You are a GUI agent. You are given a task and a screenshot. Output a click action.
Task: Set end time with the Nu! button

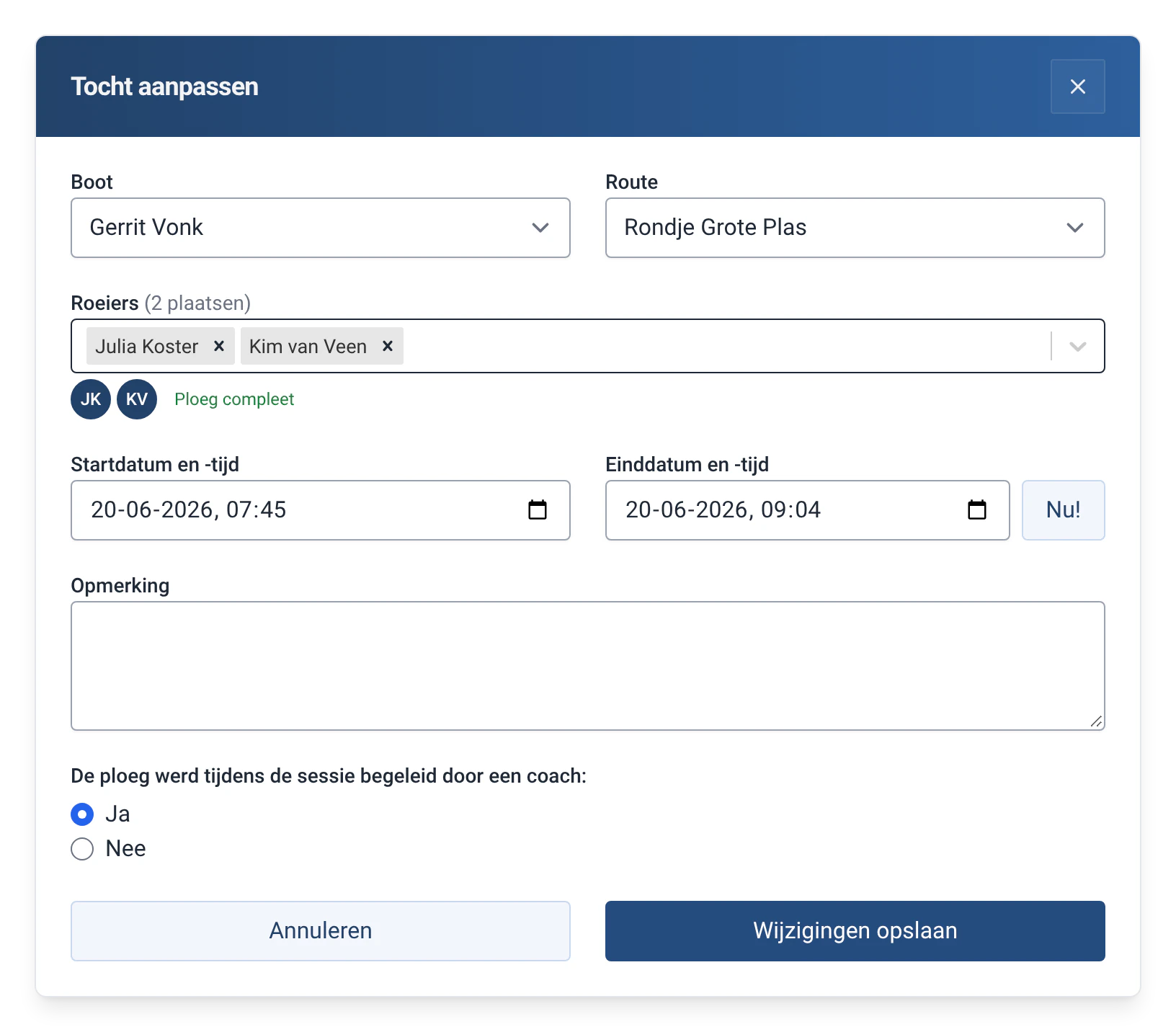pyautogui.click(x=1064, y=510)
